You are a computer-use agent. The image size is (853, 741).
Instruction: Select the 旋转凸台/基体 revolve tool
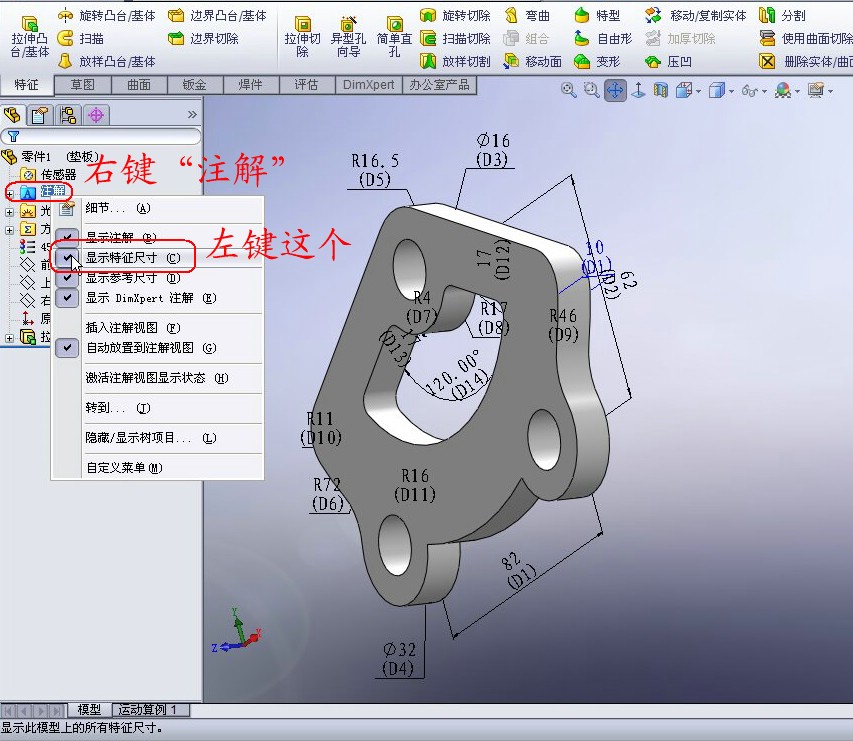[107, 16]
